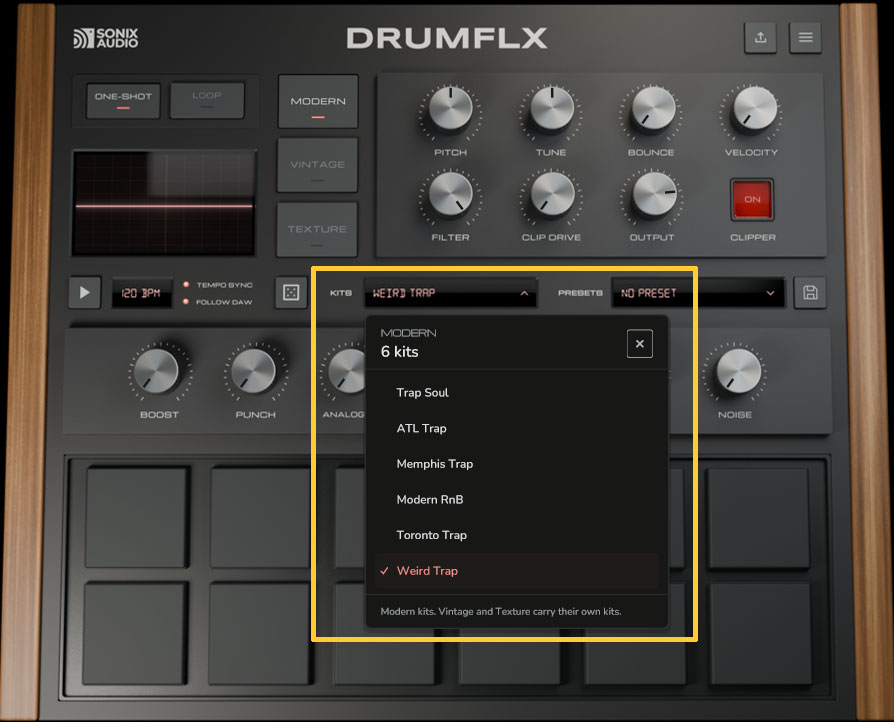
Task: Select the VINTAGE tab
Action: (318, 165)
